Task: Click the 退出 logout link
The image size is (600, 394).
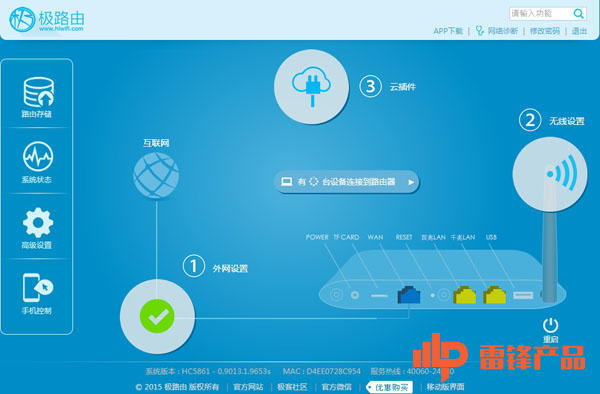Action: [x=579, y=31]
